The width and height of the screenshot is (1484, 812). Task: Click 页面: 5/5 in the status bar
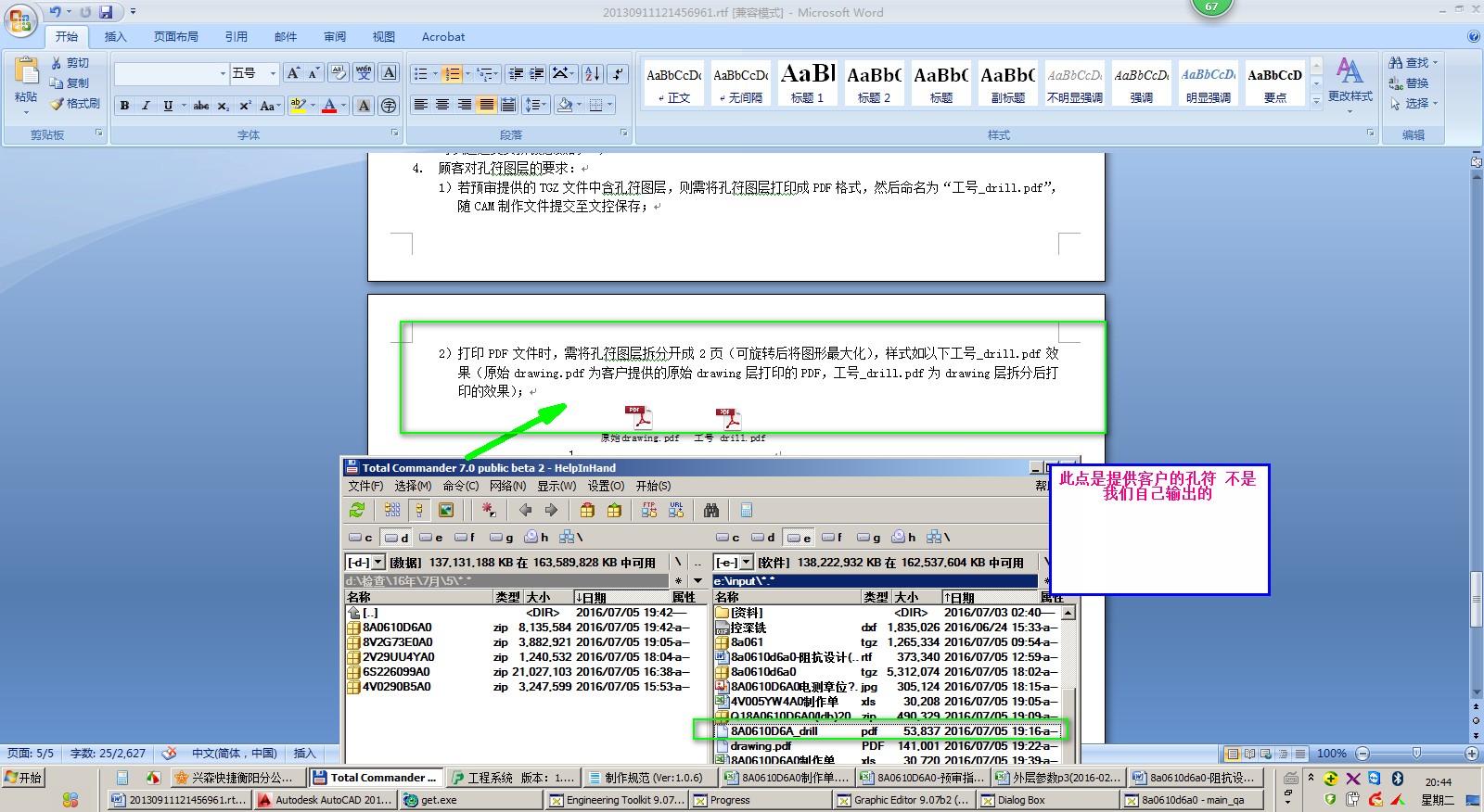(x=31, y=753)
